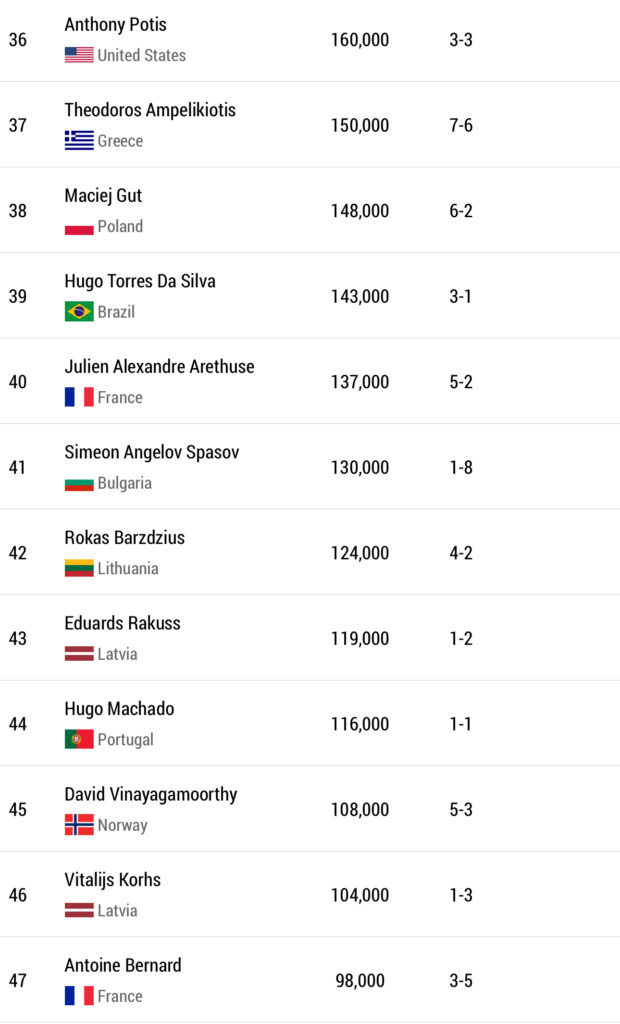Image resolution: width=620 pixels, height=1024 pixels.
Task: Click the United States flag beside Anthony Potis
Action: point(79,55)
